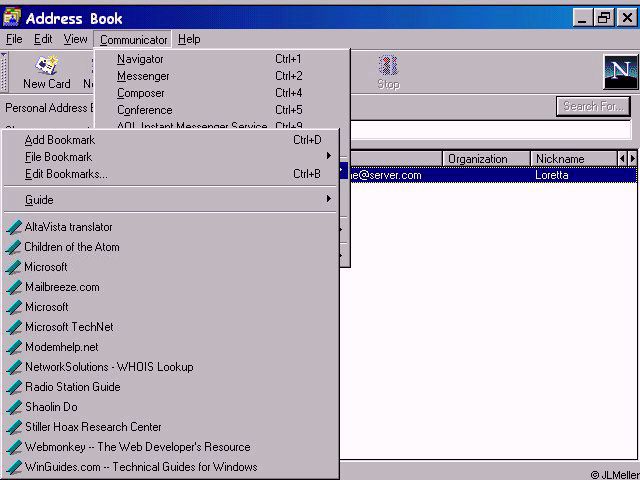The image size is (640, 480).
Task: Select Edit Bookmarks... menu entry
Action: [x=171, y=174]
